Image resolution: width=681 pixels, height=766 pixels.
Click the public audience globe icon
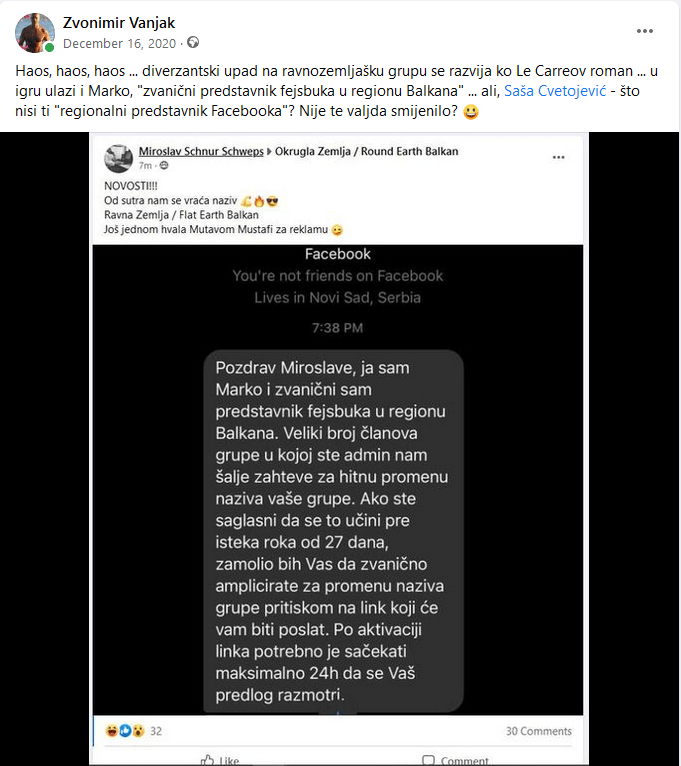coord(193,43)
